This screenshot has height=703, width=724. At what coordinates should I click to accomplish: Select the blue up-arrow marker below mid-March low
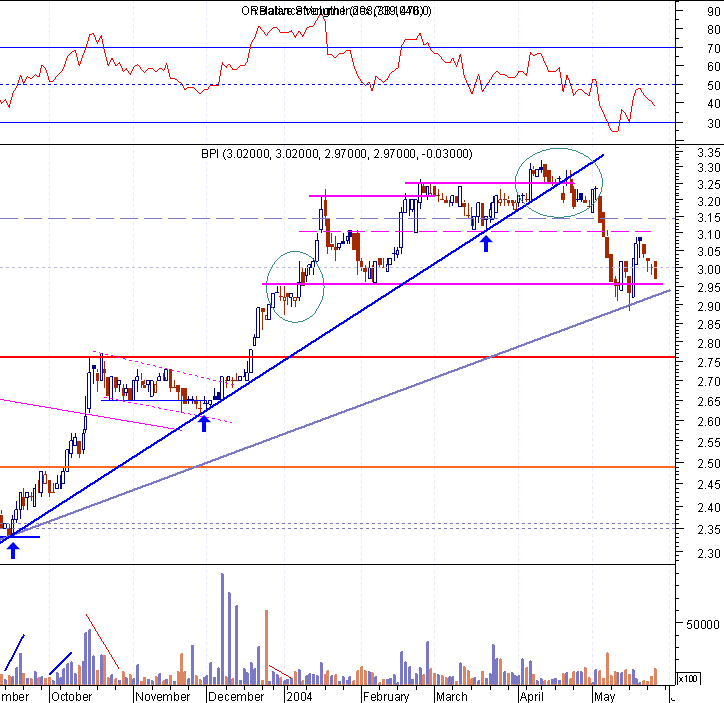click(485, 244)
